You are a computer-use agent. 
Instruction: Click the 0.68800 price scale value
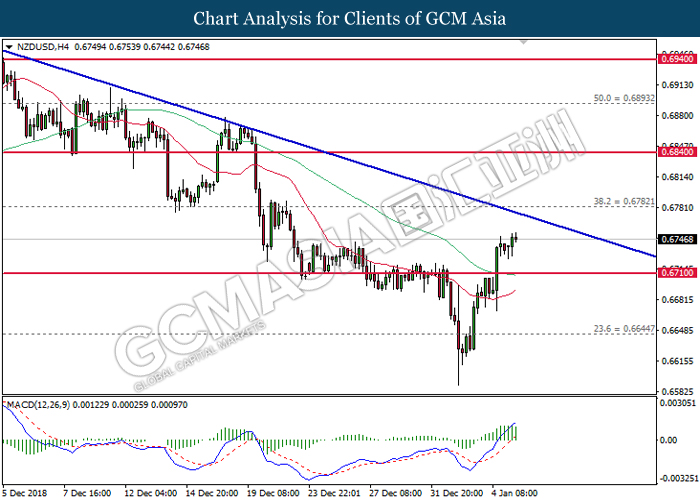(679, 116)
